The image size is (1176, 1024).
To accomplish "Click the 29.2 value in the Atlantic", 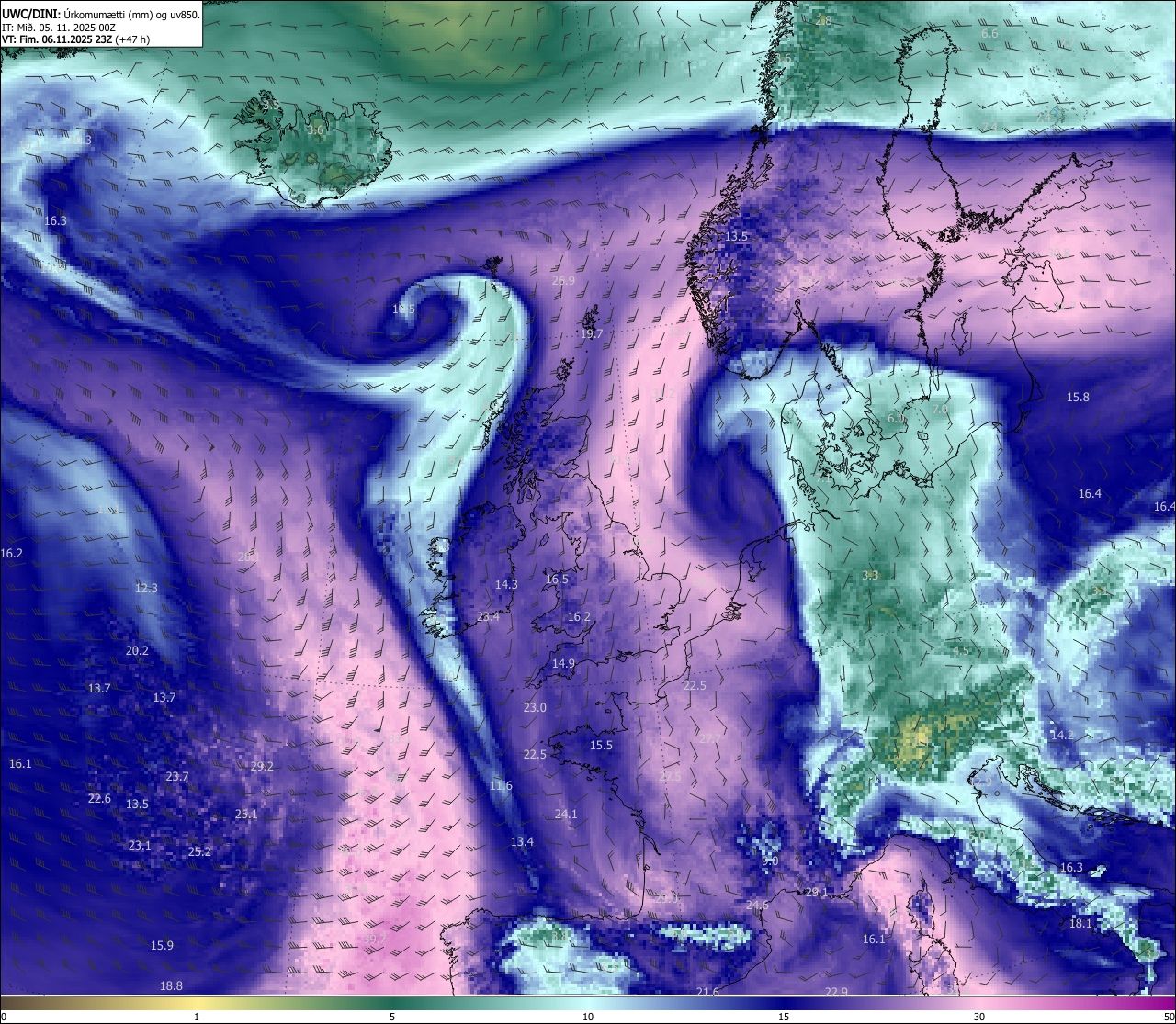I will point(262,766).
